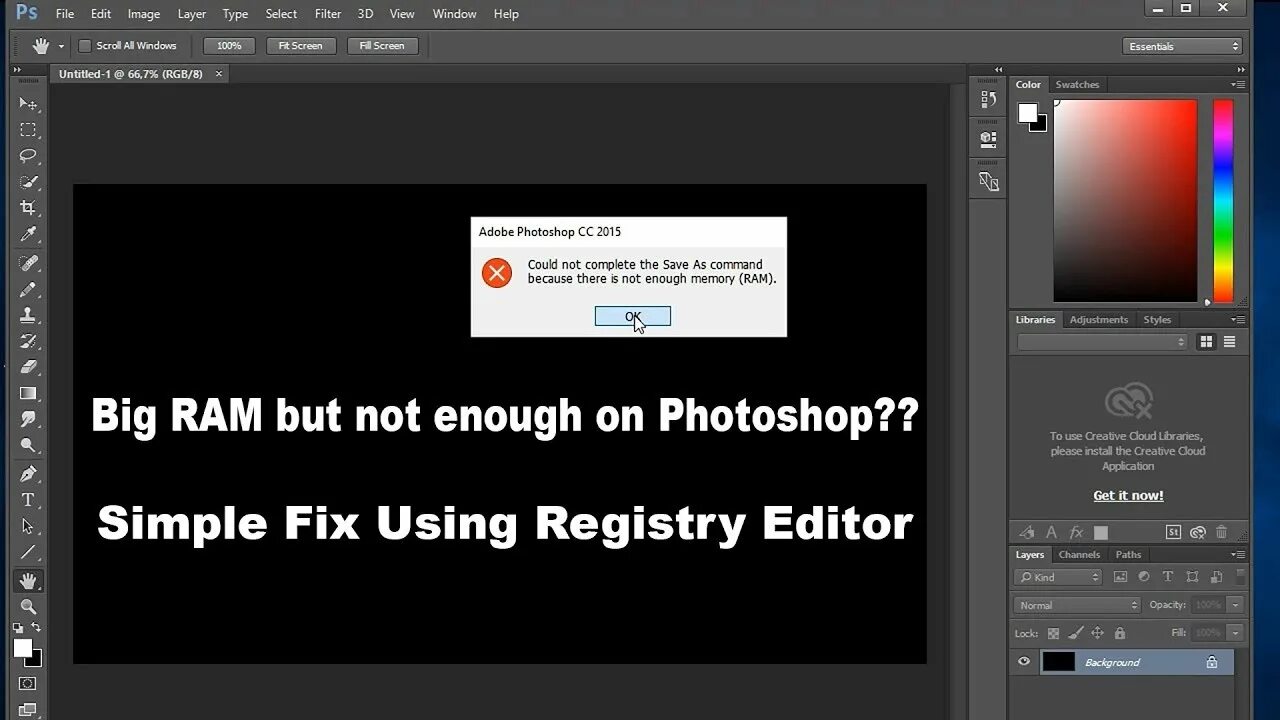
Task: Change screen mode icon in toolbar
Action: click(28, 708)
